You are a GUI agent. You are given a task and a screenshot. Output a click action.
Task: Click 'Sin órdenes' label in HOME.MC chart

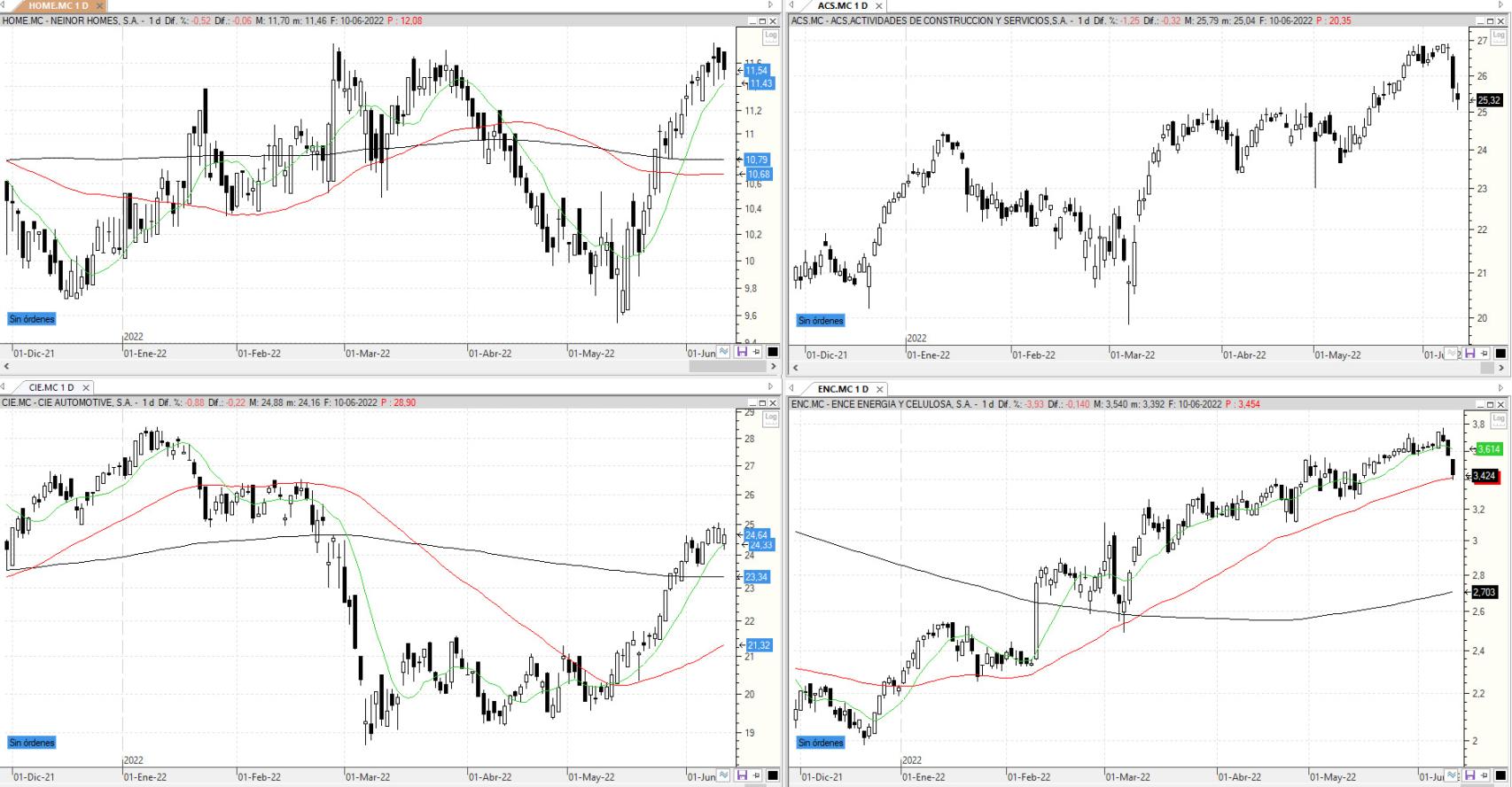click(32, 319)
